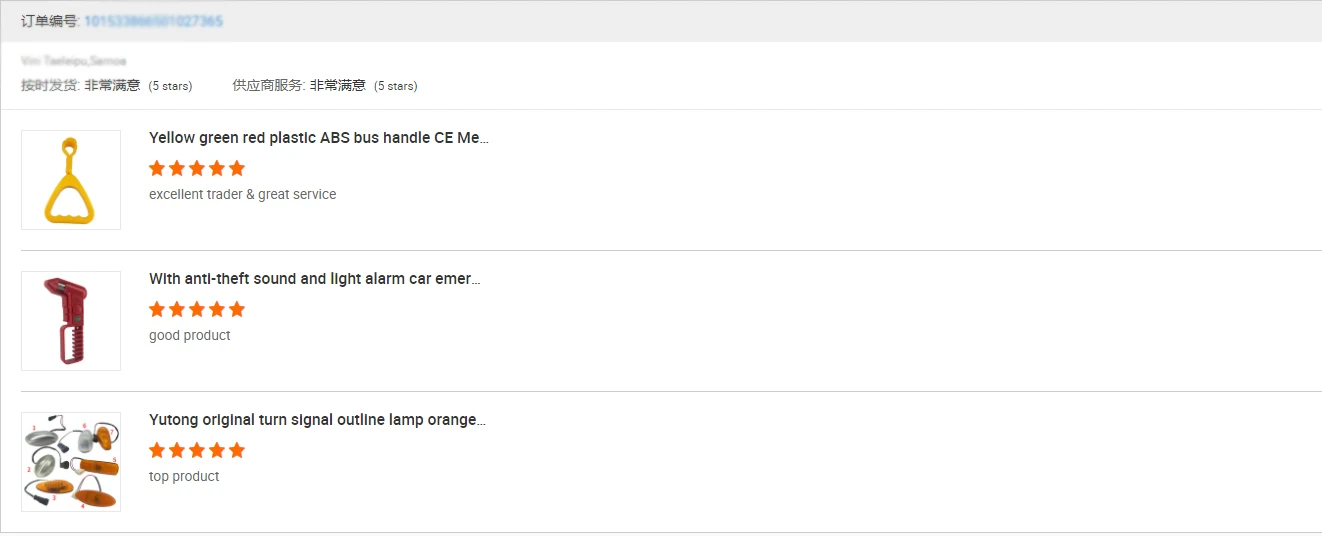Click the first star of the bus handle rating
The width and height of the screenshot is (1322, 536).
(x=157, y=168)
